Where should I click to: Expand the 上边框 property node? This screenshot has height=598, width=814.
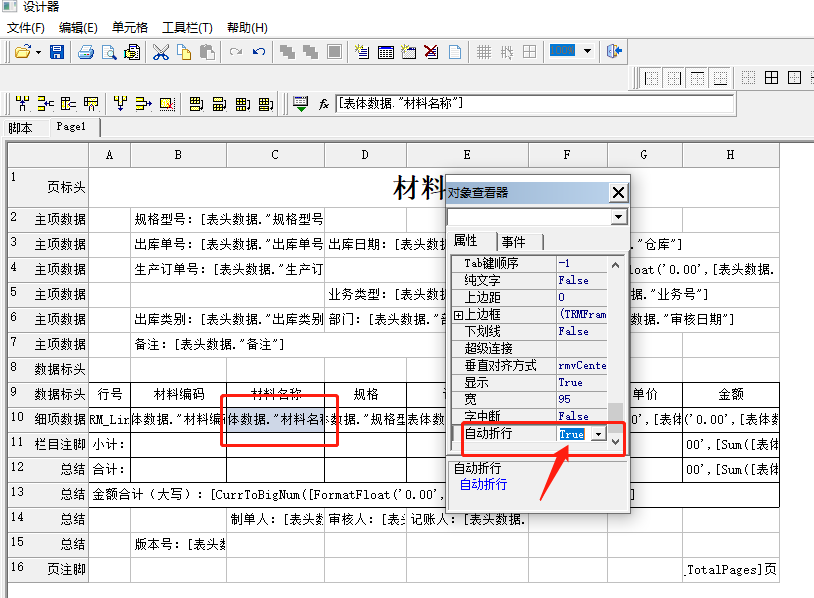tap(458, 315)
